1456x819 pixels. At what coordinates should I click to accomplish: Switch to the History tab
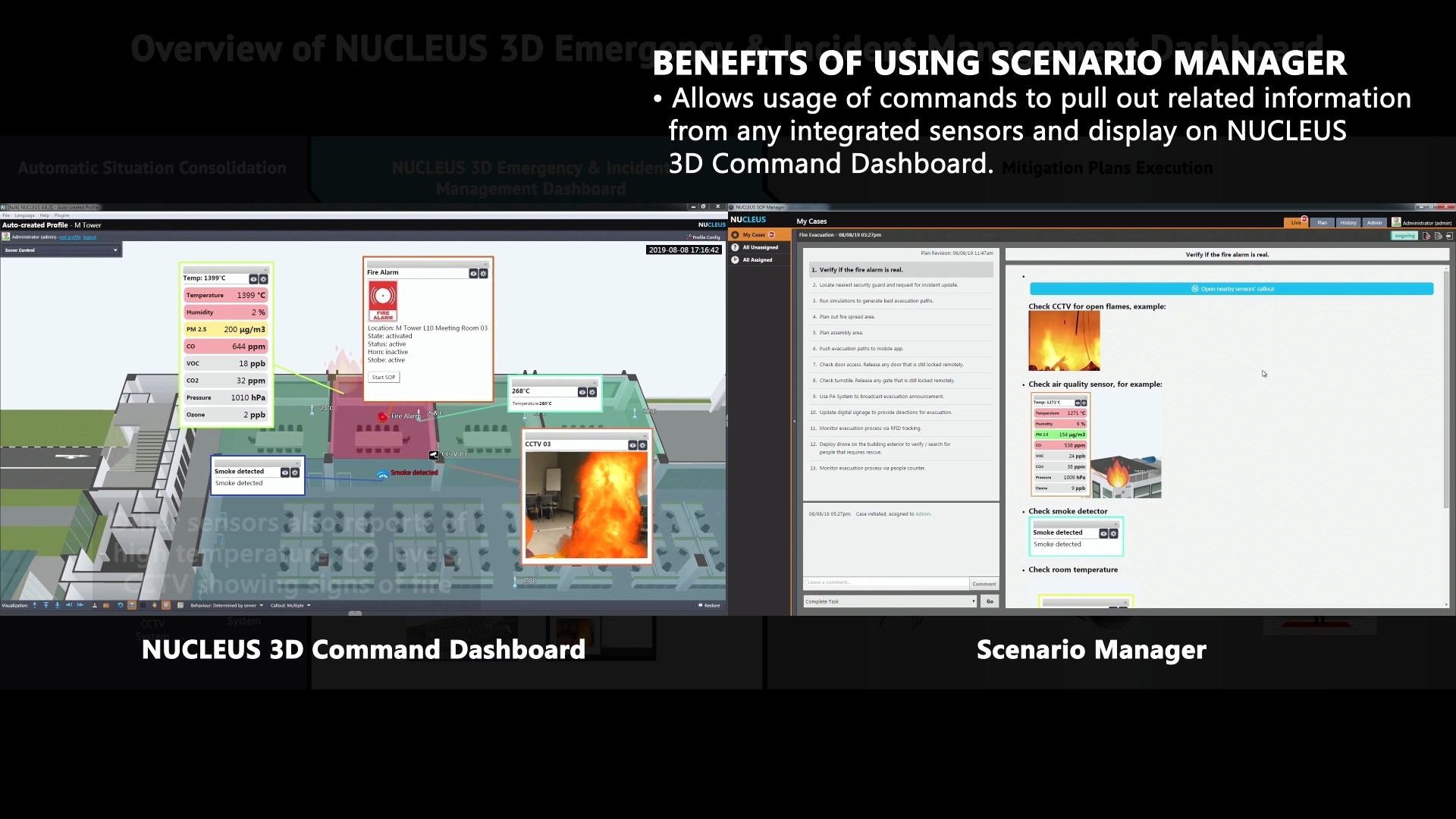pyautogui.click(x=1348, y=223)
